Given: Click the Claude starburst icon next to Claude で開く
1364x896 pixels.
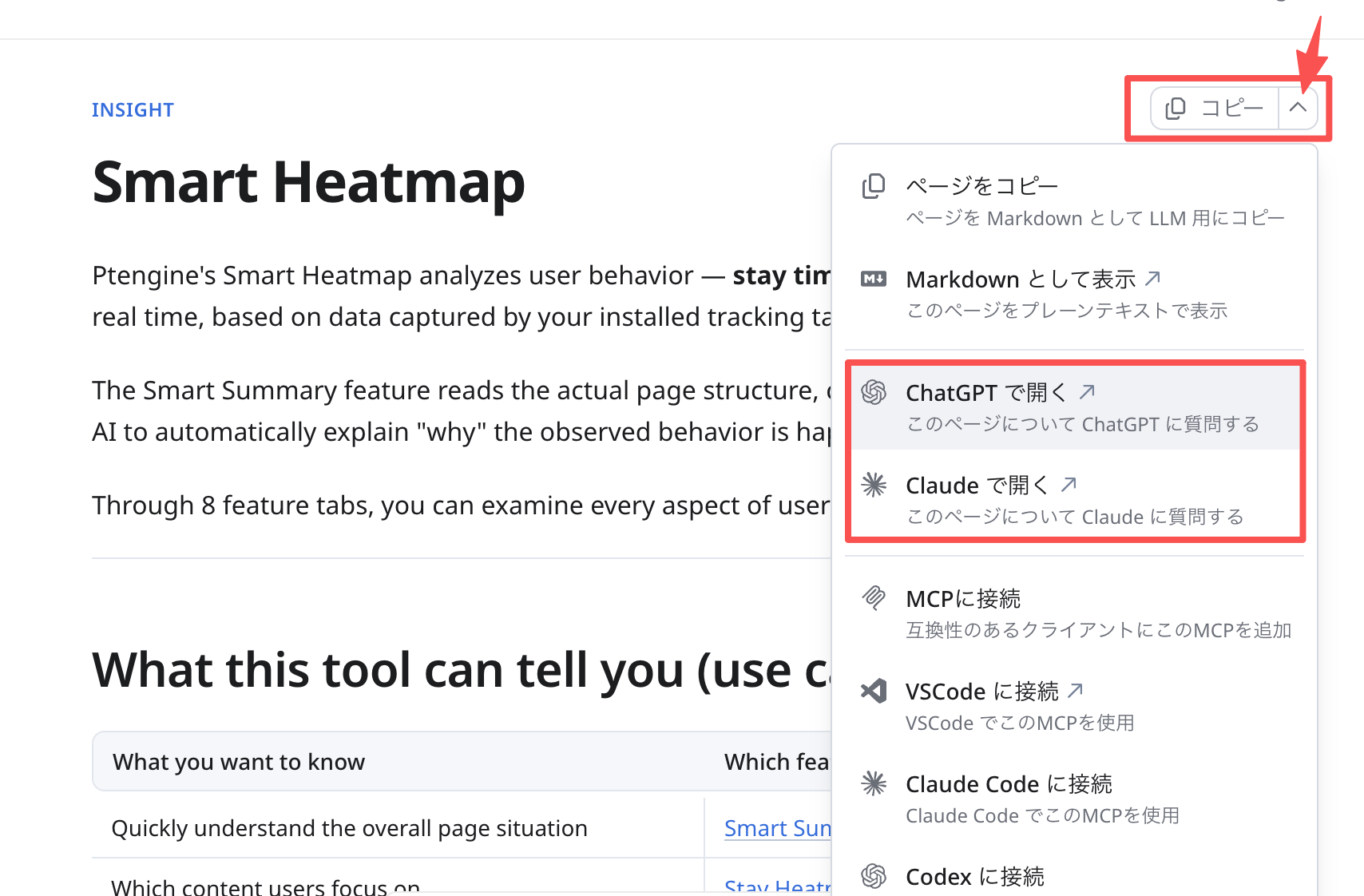Looking at the screenshot, I should (x=874, y=485).
